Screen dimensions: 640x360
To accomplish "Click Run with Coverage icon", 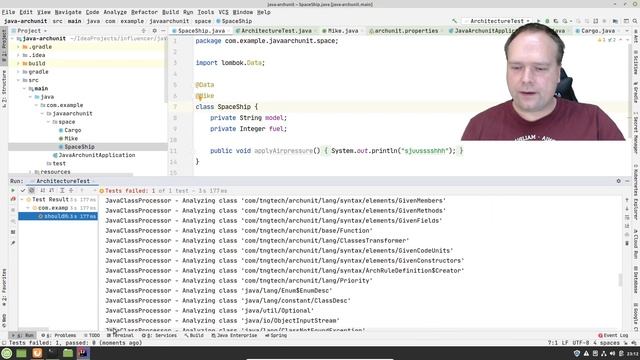I will (x=556, y=21).
